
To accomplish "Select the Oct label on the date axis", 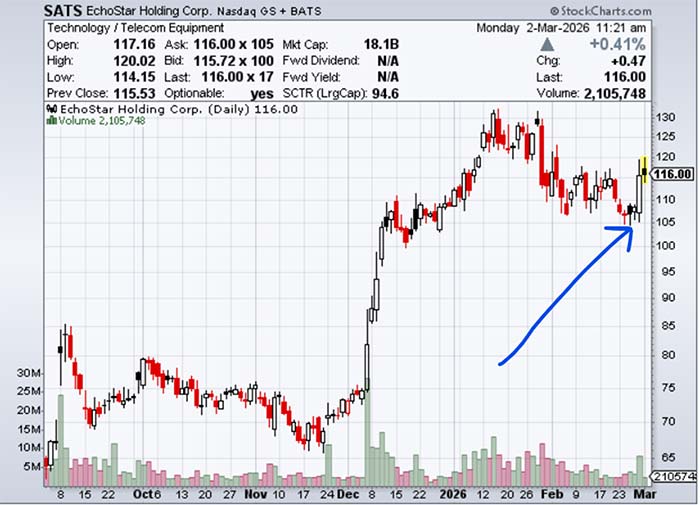I will click(x=146, y=494).
